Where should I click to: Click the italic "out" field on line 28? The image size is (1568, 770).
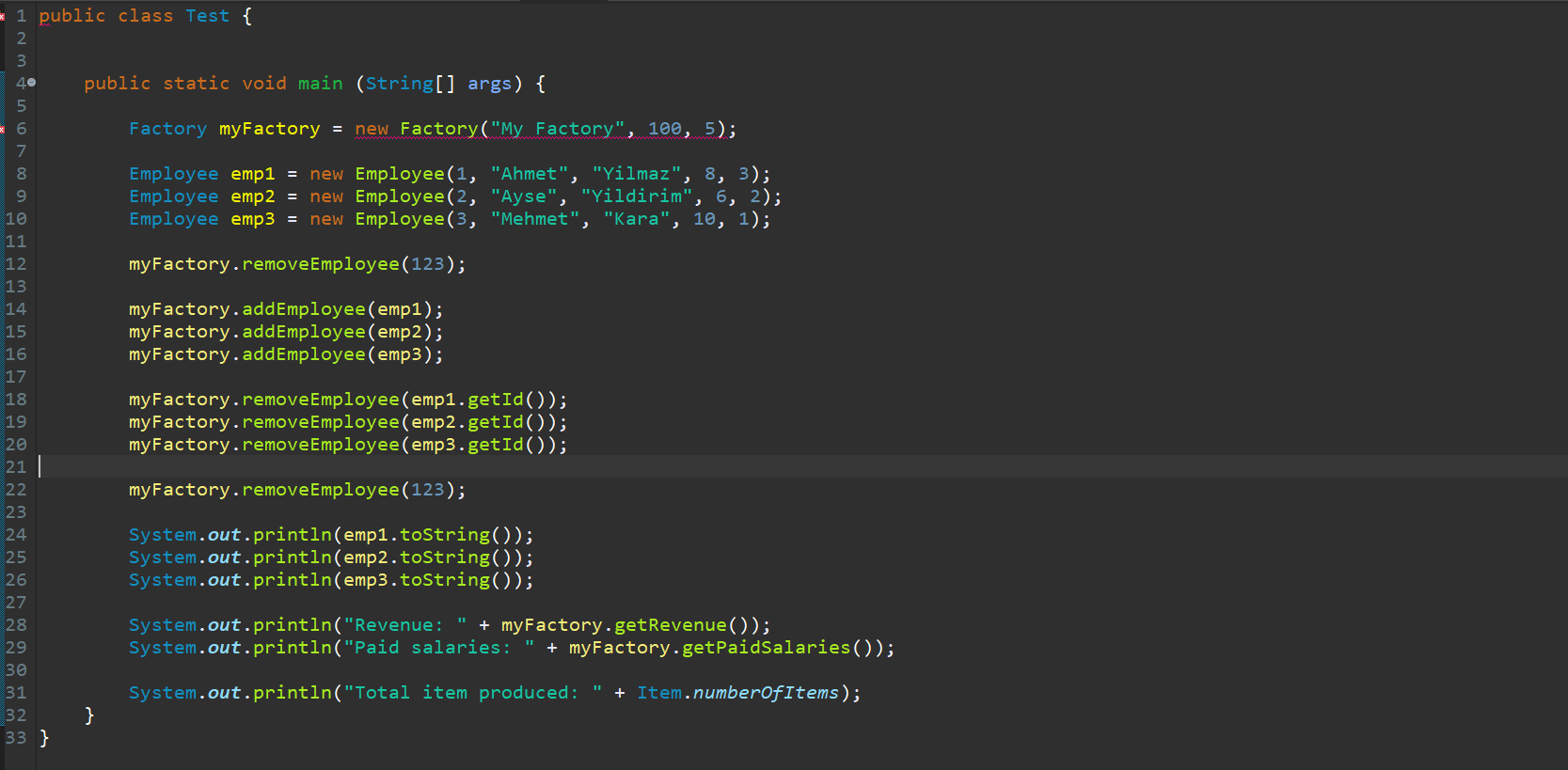coord(225,625)
